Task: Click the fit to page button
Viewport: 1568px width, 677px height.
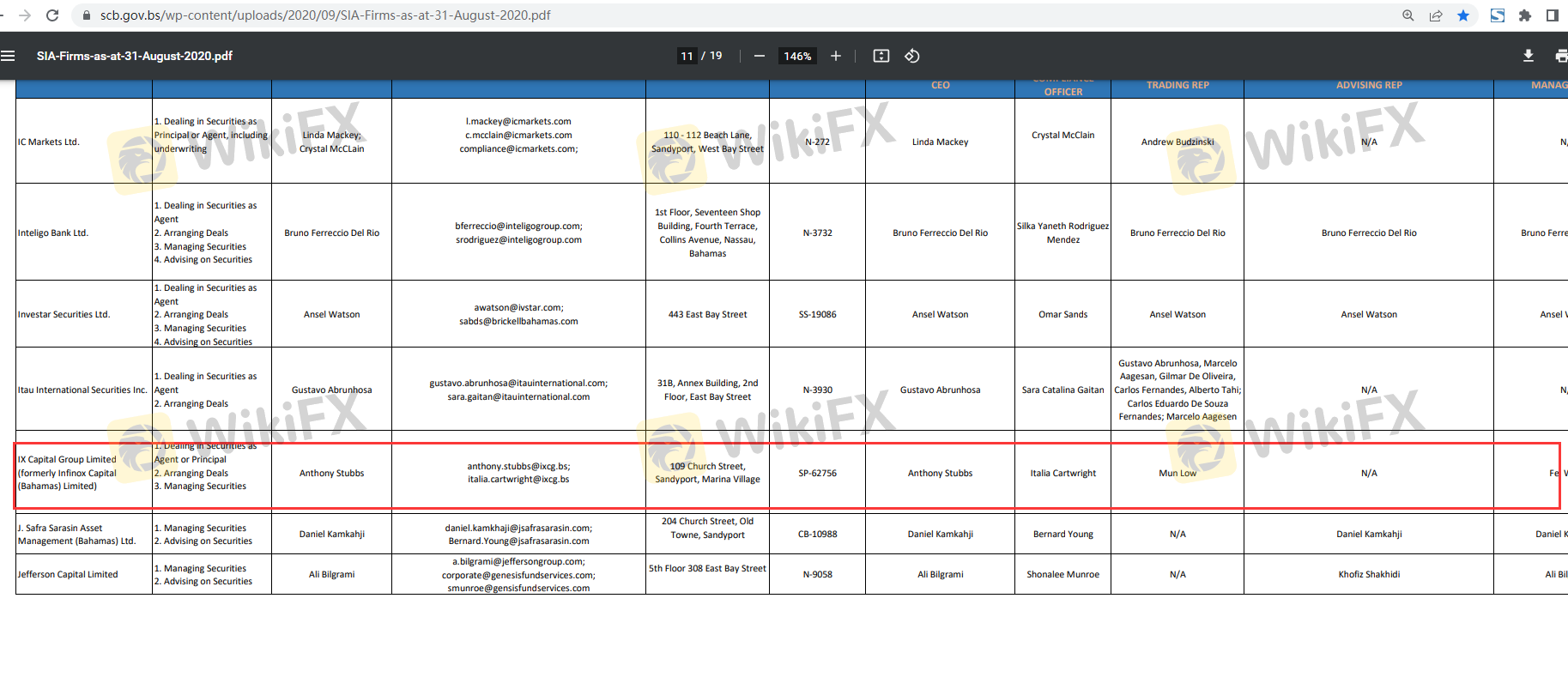Action: (x=881, y=56)
